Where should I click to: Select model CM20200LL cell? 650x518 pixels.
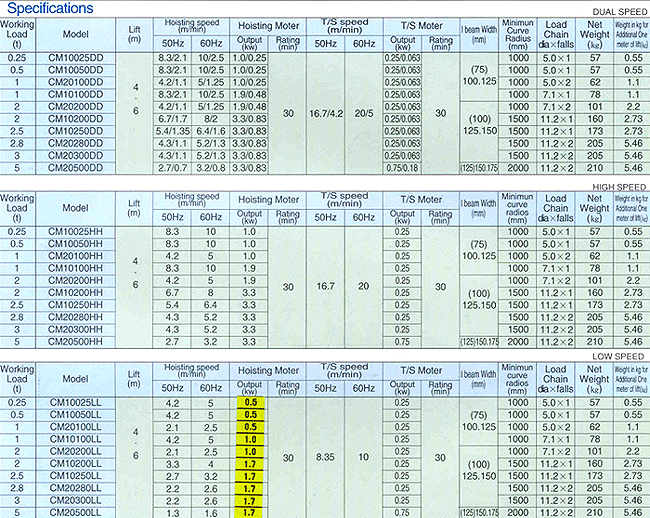pyautogui.click(x=75, y=451)
